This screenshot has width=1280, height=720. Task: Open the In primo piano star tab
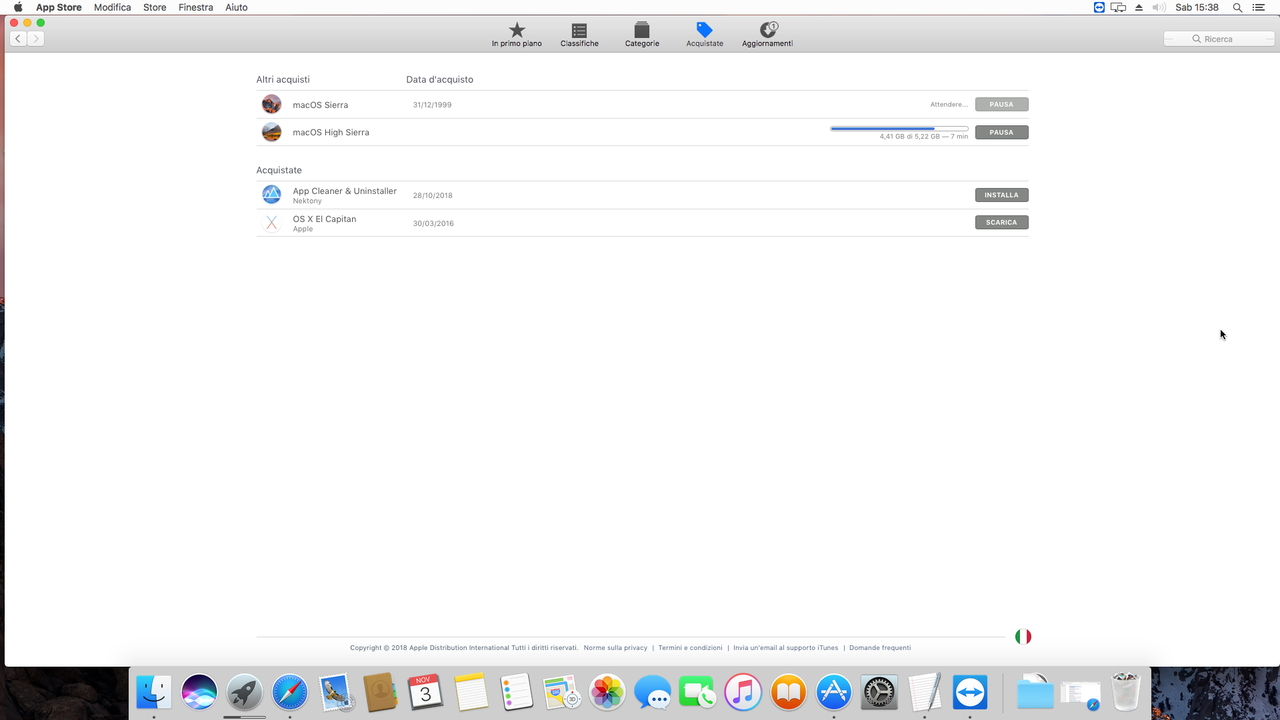[516, 35]
